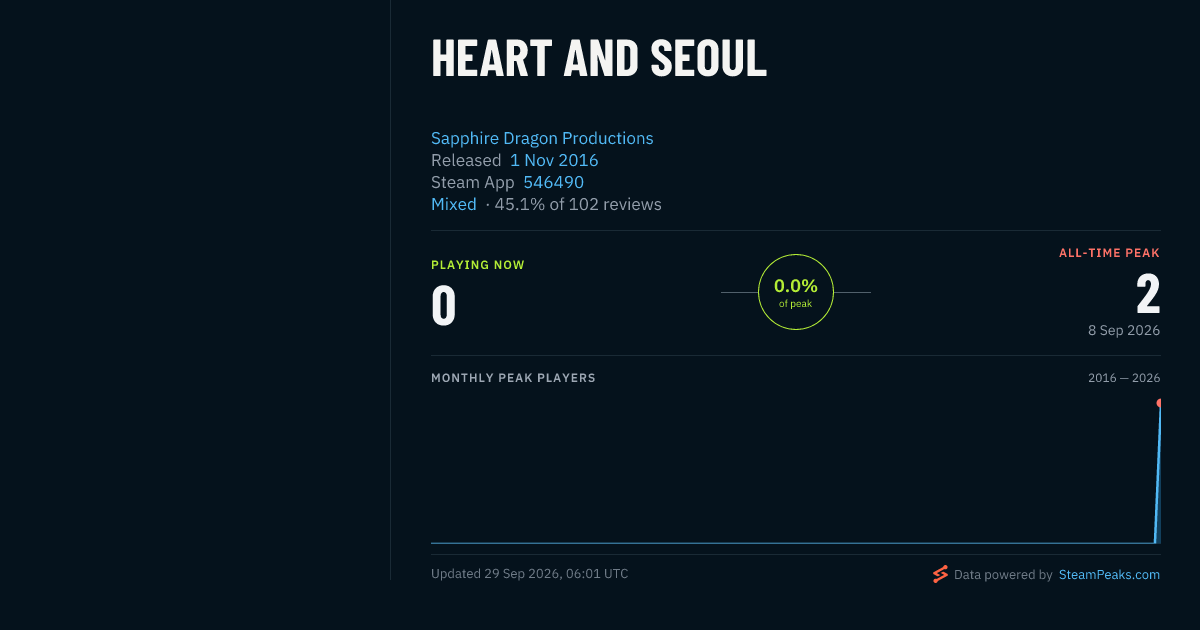The image size is (1200, 630).
Task: Click the Monthly Peak Players heading
Action: click(513, 378)
